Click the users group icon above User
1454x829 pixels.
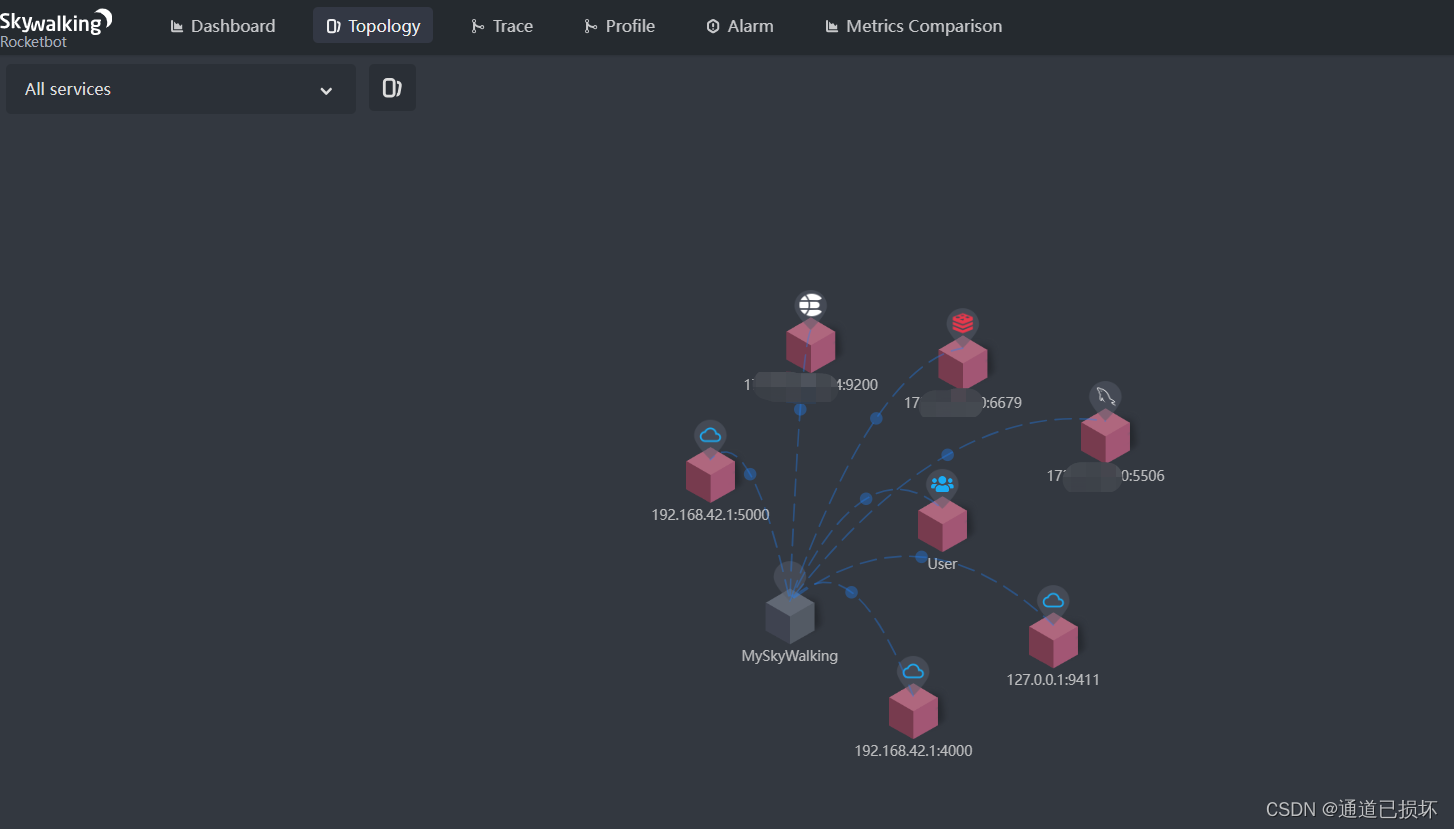point(942,485)
